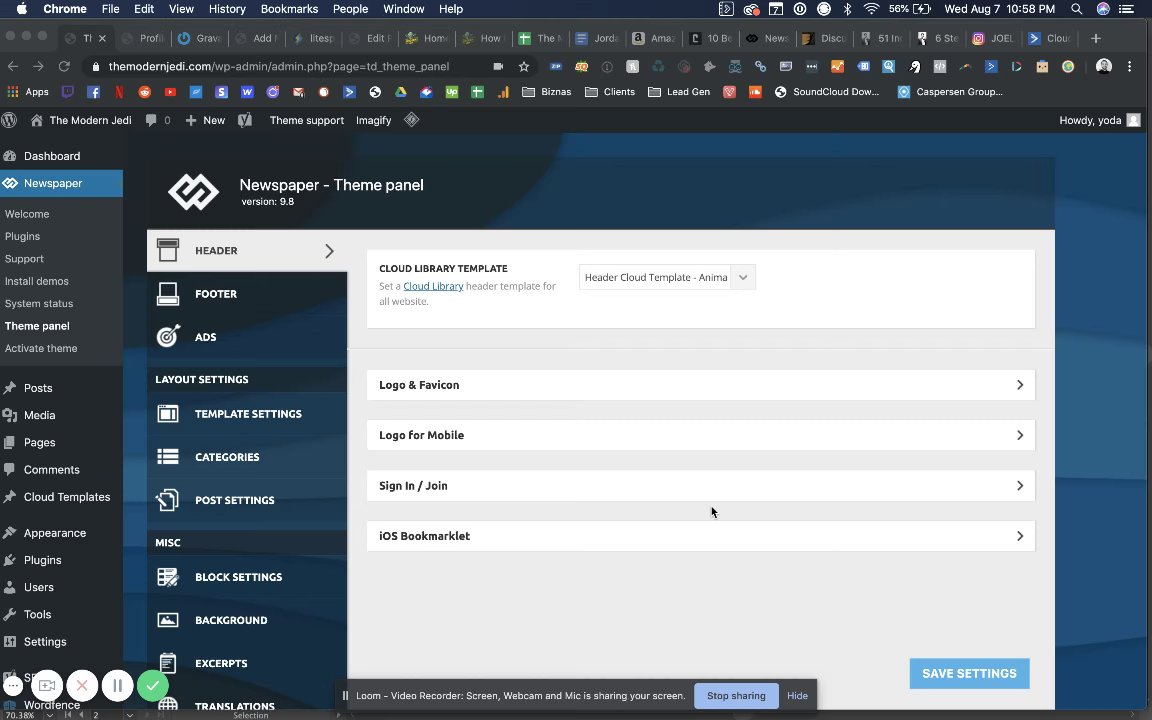Screen dimensions: 1152x720
Task: Open the New content menu
Action: pyautogui.click(x=205, y=120)
